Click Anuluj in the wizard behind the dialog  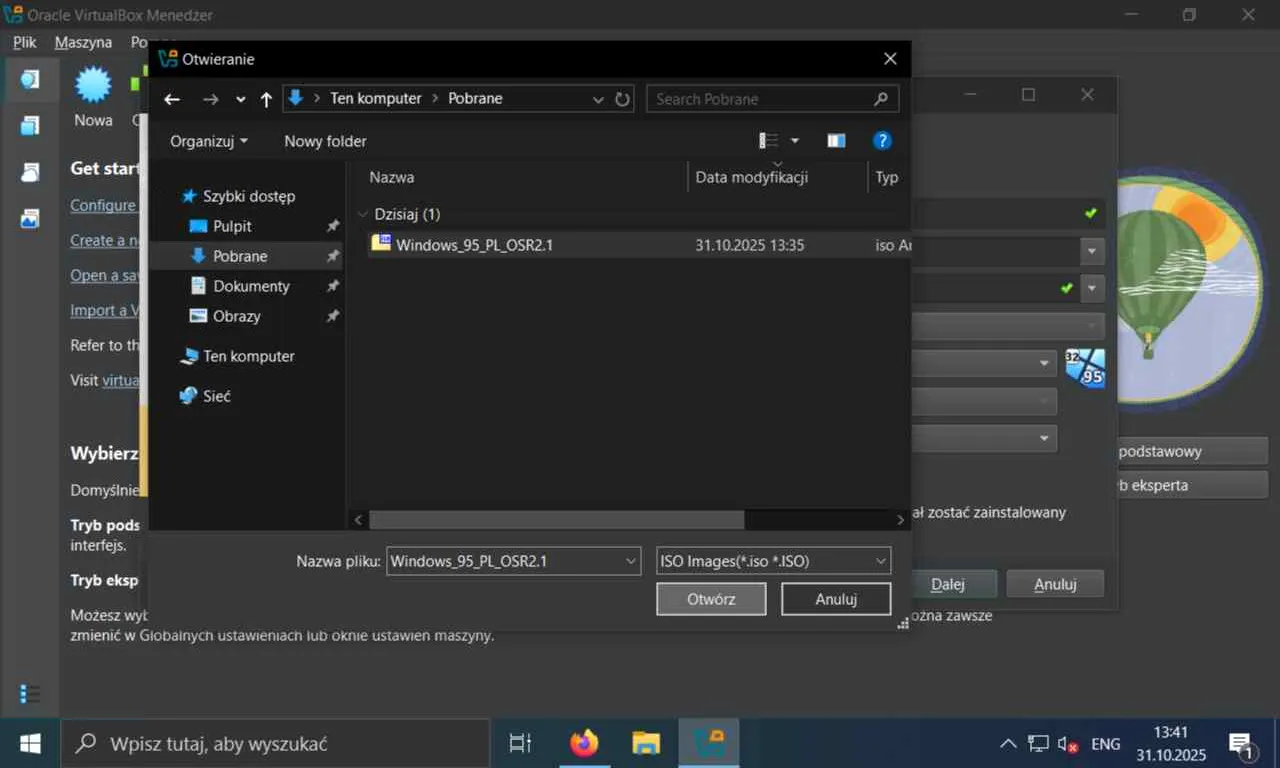click(x=1055, y=584)
